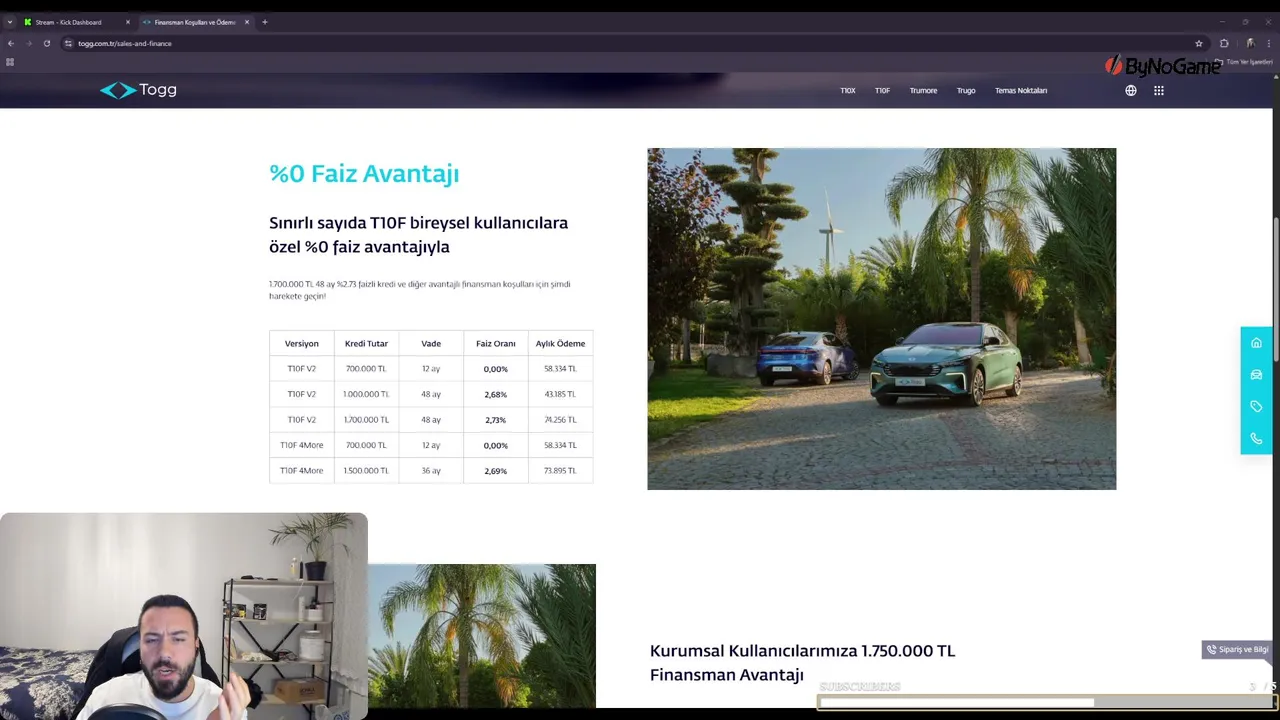1280x720 pixels.
Task: View site information icon in address bar
Action: [68, 43]
